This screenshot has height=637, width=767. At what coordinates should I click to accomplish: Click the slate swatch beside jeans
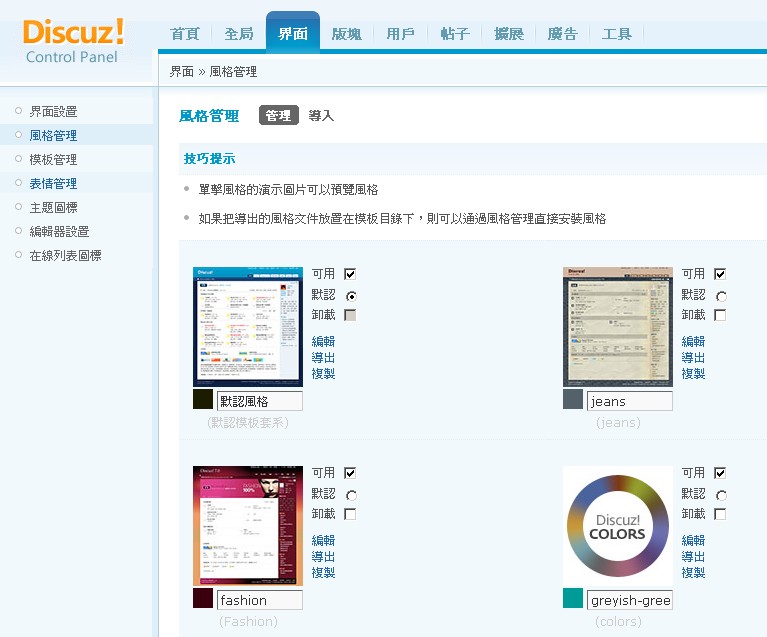572,399
